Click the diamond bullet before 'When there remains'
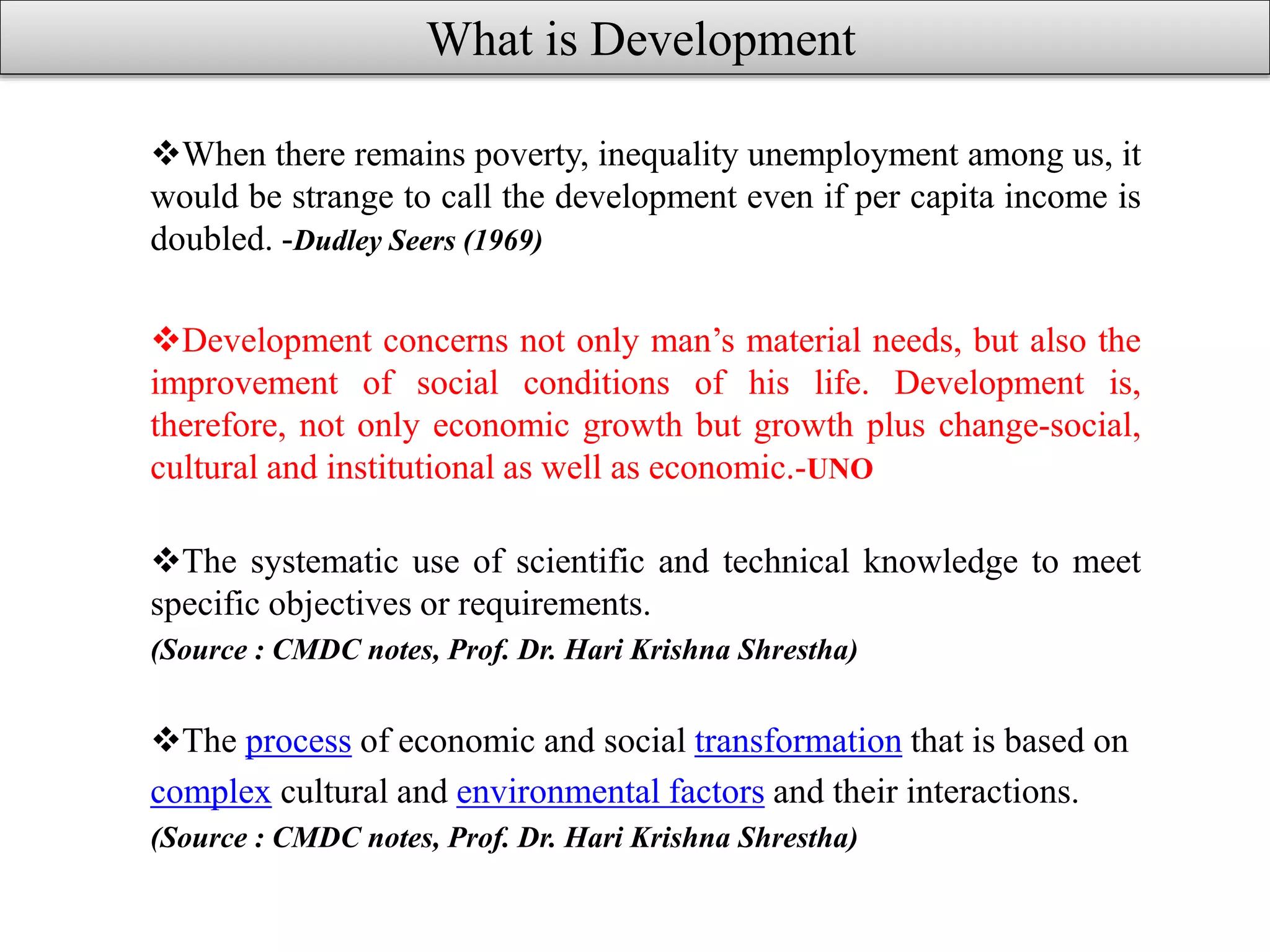 click(166, 154)
